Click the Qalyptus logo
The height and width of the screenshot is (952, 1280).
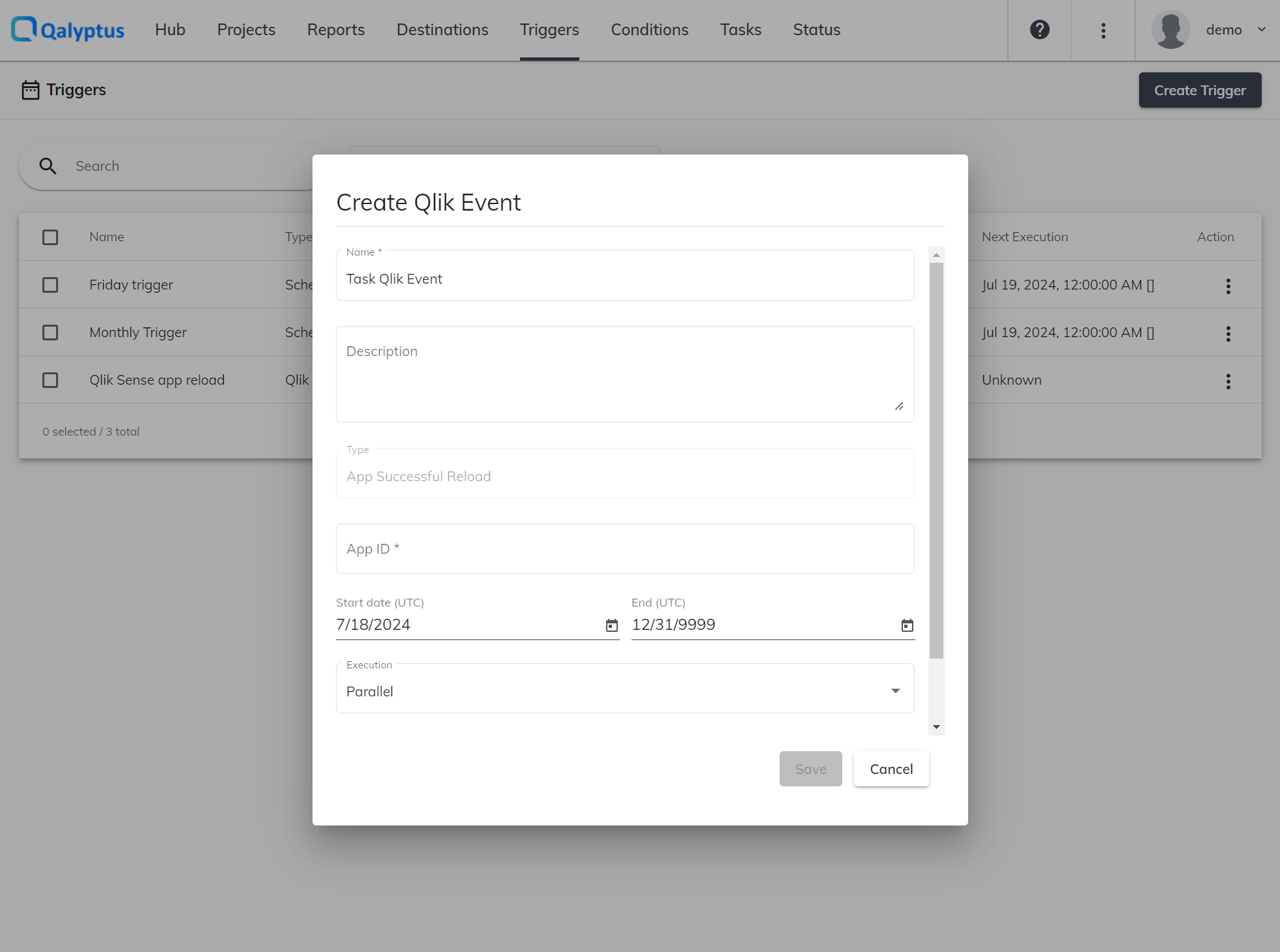coord(68,30)
